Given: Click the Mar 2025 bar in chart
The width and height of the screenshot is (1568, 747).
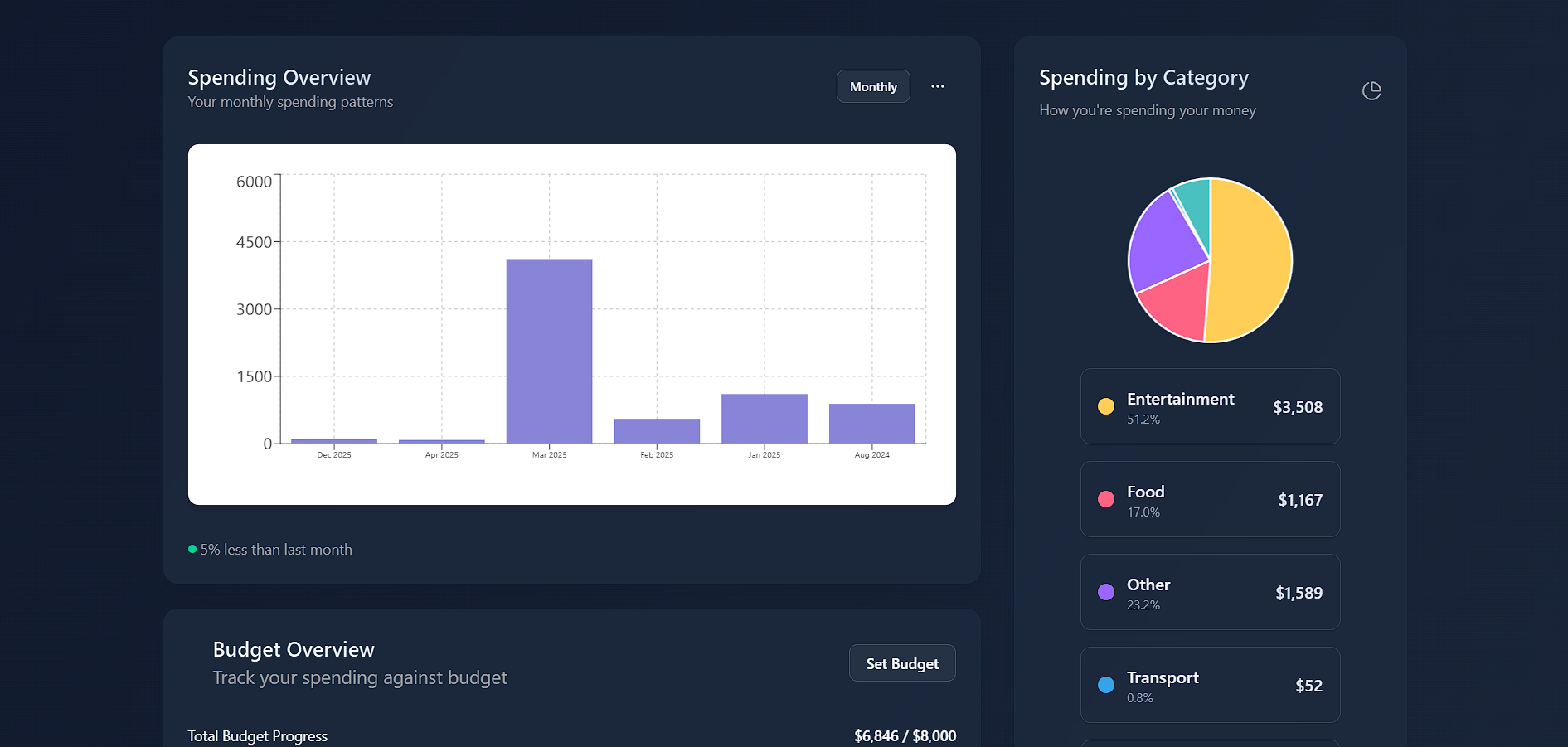Looking at the screenshot, I should [x=549, y=352].
